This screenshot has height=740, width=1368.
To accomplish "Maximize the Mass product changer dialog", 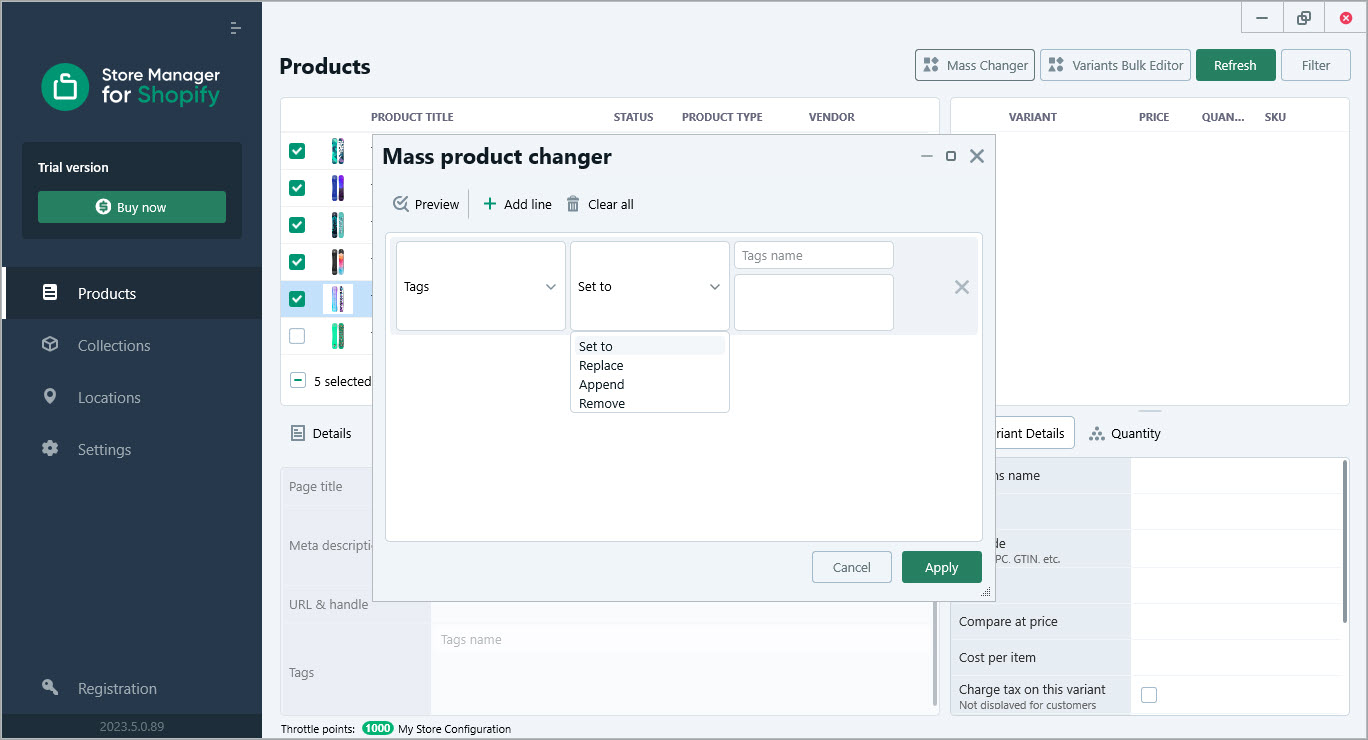I will coord(951,156).
